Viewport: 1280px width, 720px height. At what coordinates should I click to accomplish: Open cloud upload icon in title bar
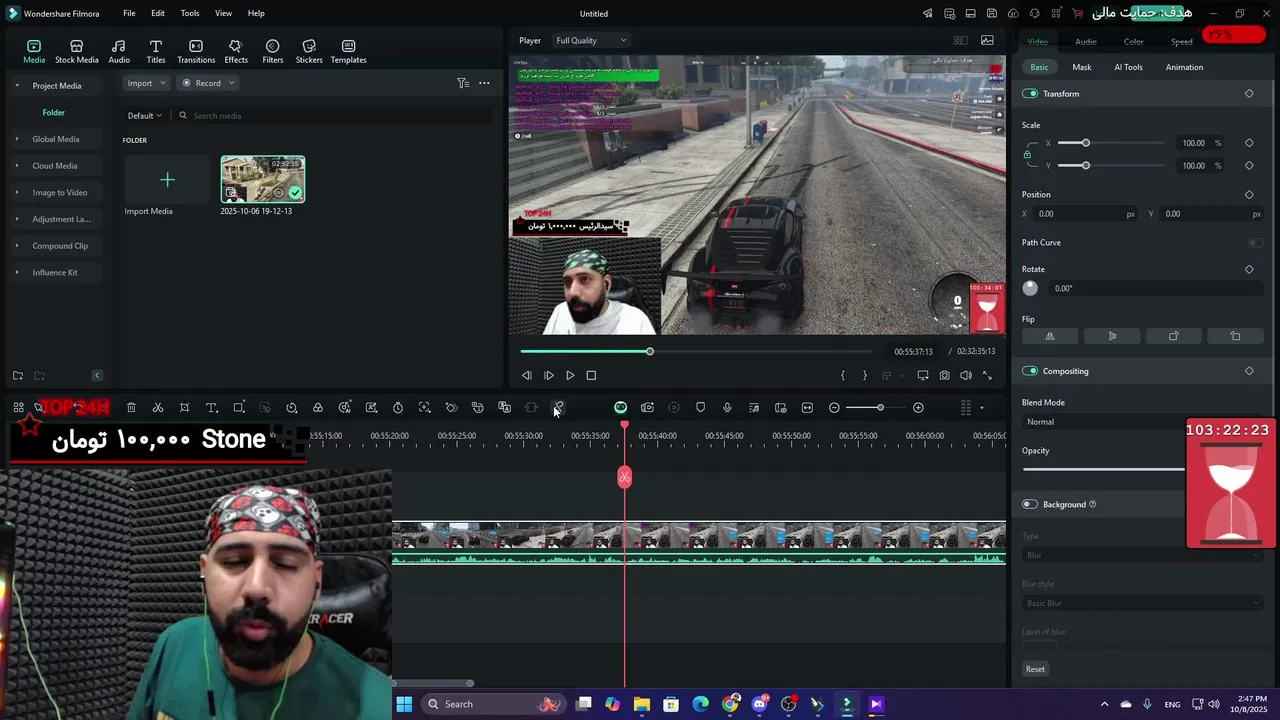[x=1013, y=14]
